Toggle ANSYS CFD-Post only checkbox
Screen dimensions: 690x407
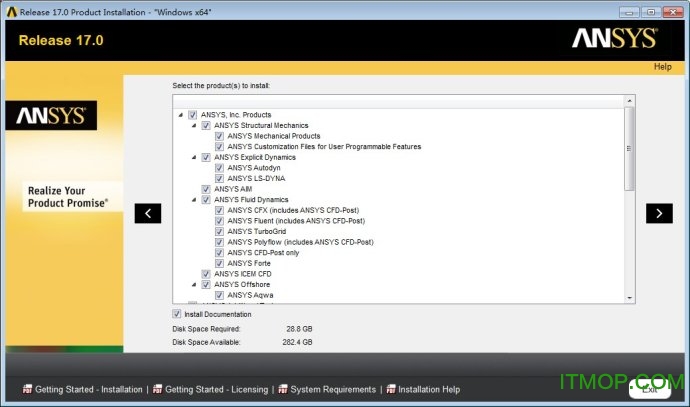click(219, 253)
